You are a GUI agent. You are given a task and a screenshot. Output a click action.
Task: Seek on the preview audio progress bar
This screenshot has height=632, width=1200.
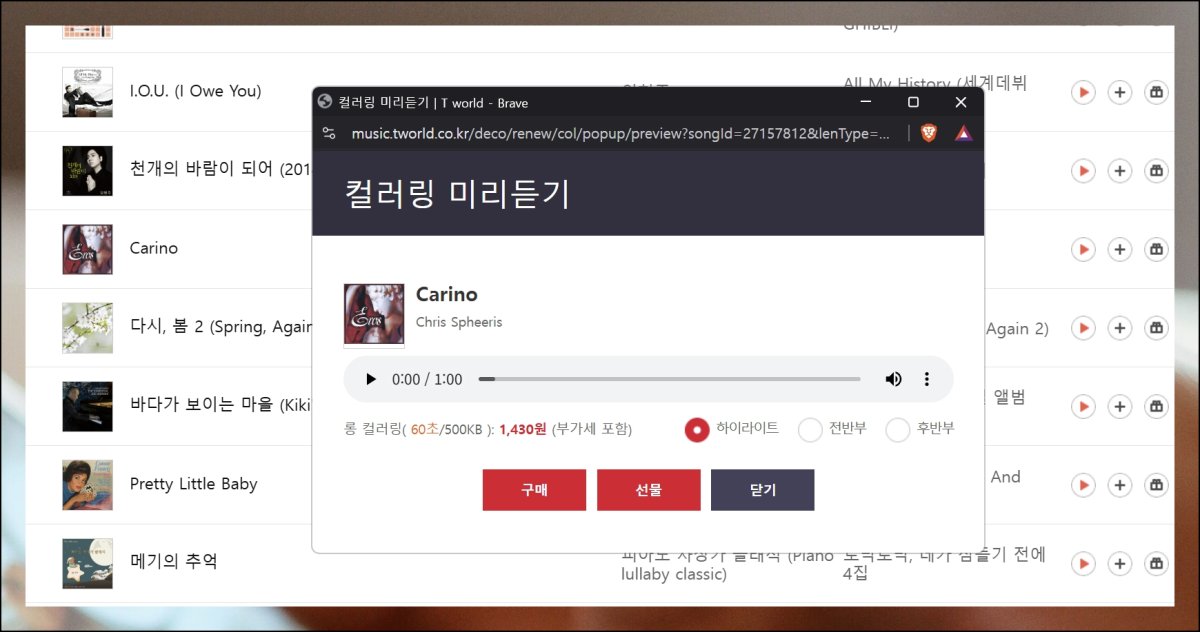click(670, 379)
